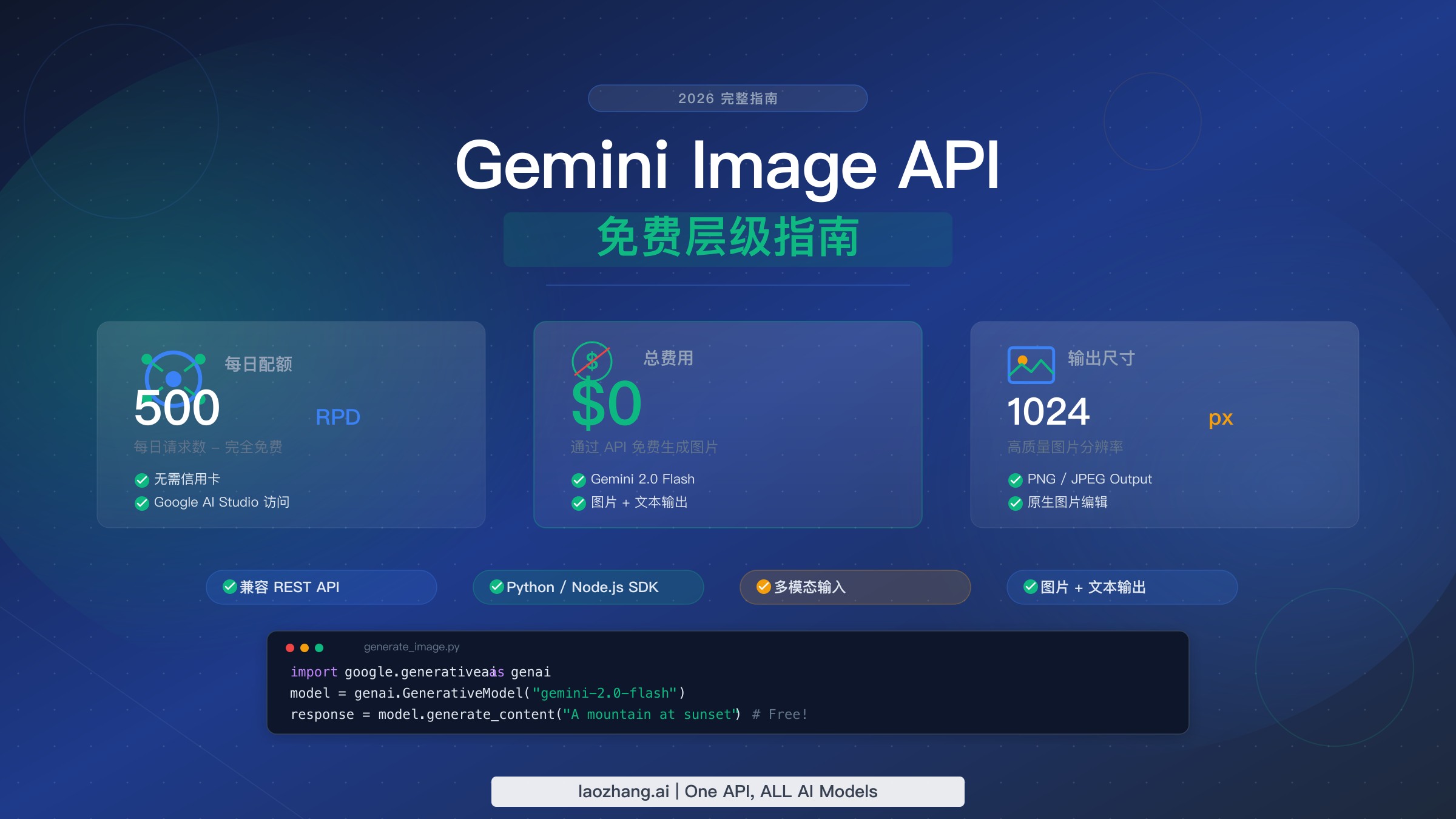
Task: Click the green dot in code window
Action: (319, 648)
